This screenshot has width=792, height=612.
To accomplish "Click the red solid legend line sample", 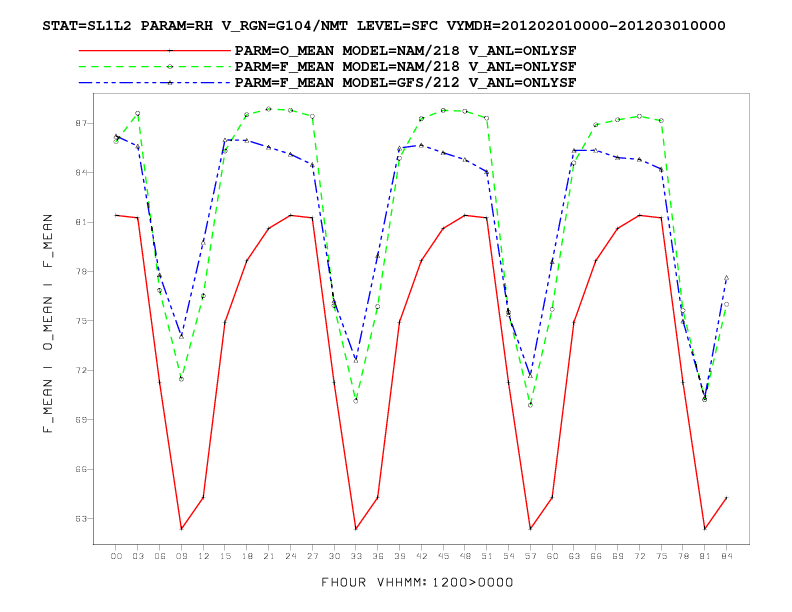I will pos(155,50).
